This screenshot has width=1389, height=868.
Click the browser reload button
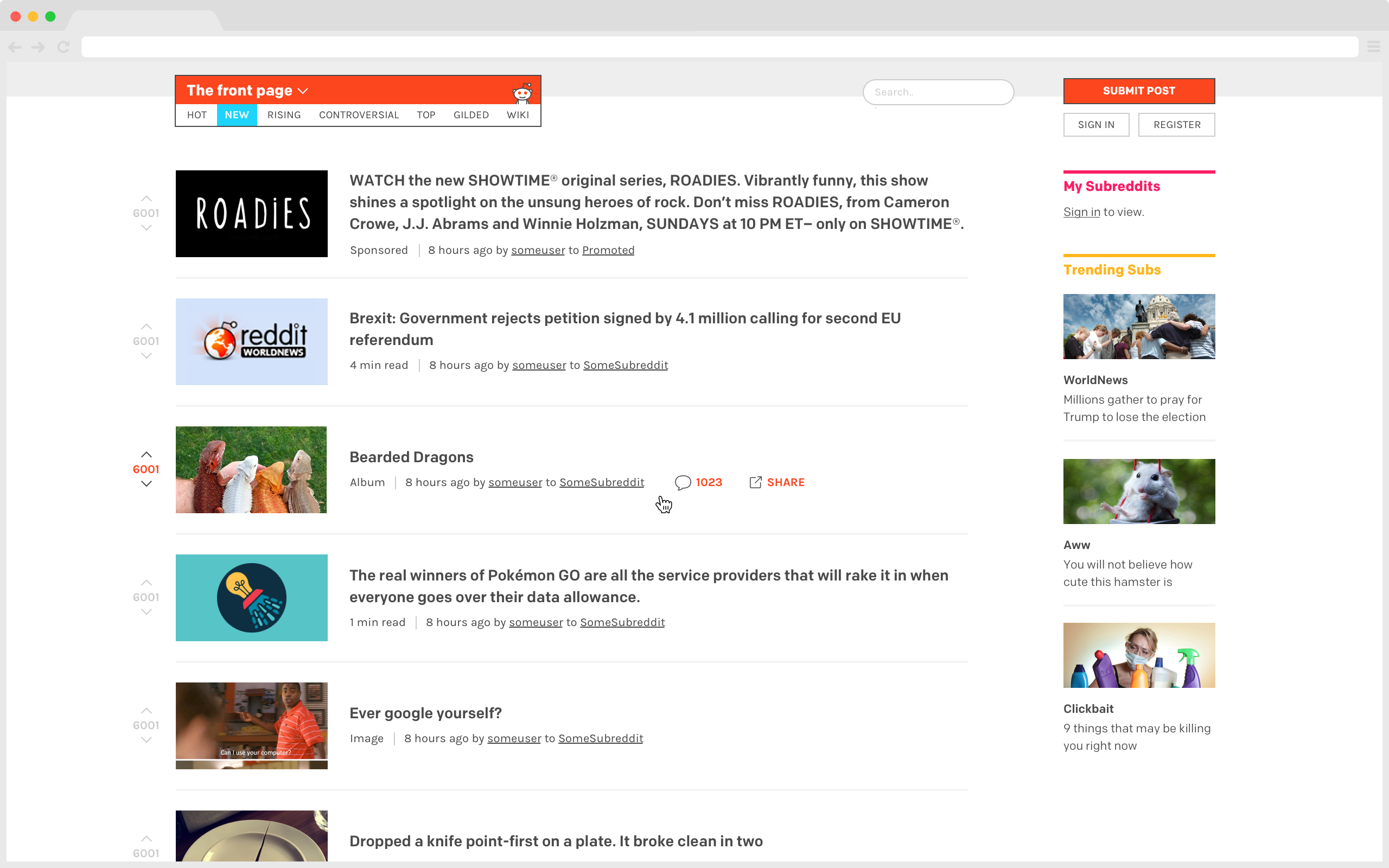coord(63,48)
